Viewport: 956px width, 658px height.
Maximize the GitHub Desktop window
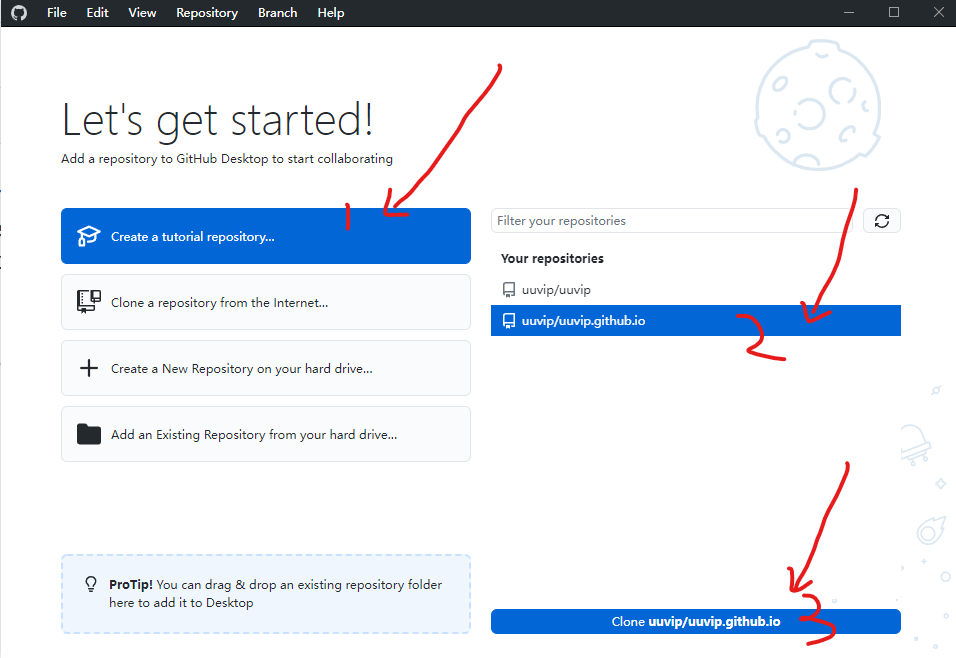[894, 13]
